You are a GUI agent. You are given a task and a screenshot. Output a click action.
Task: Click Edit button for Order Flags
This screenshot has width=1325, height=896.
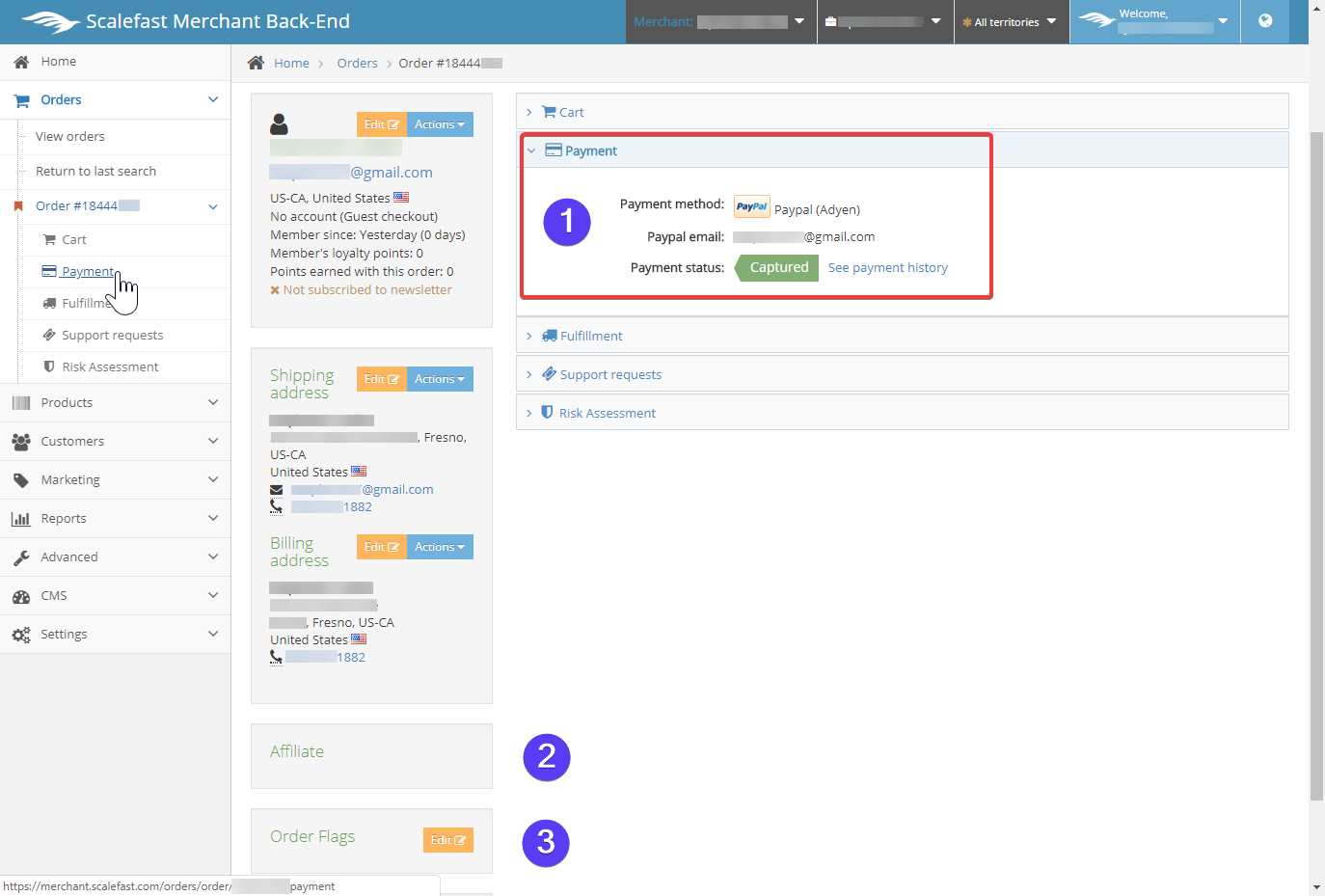tap(447, 840)
